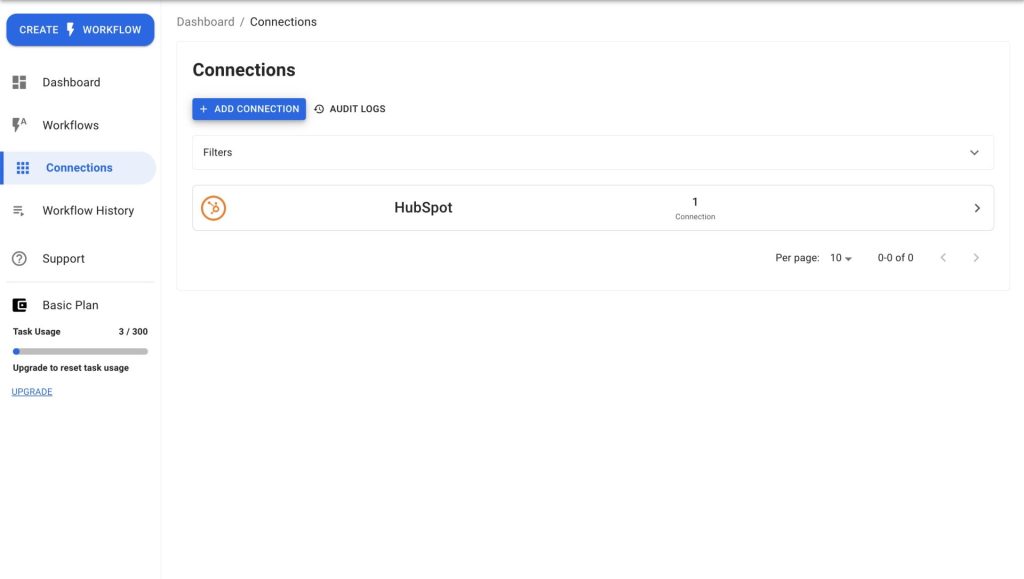Viewport: 1024px width, 579px height.
Task: Click the HubSpot logo icon
Action: point(214,208)
